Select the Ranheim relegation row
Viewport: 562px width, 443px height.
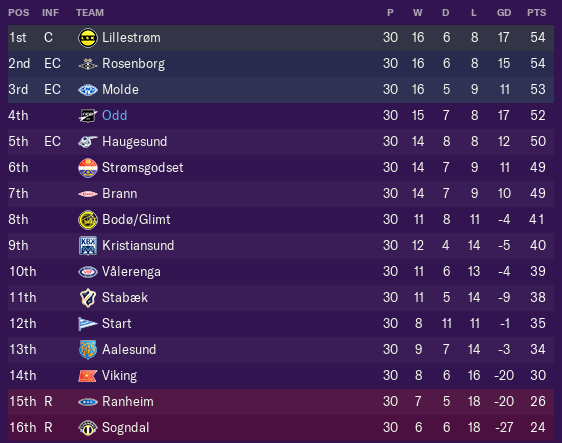tap(281, 402)
